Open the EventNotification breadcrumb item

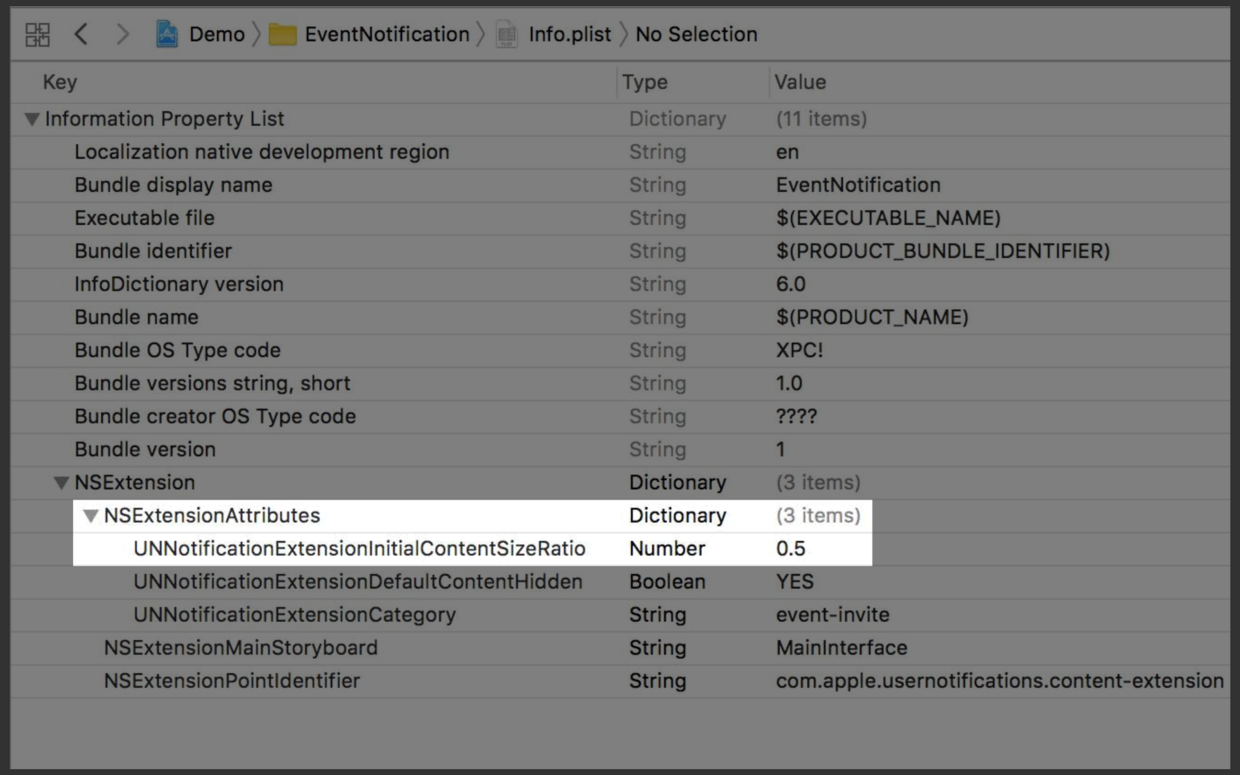(x=386, y=35)
